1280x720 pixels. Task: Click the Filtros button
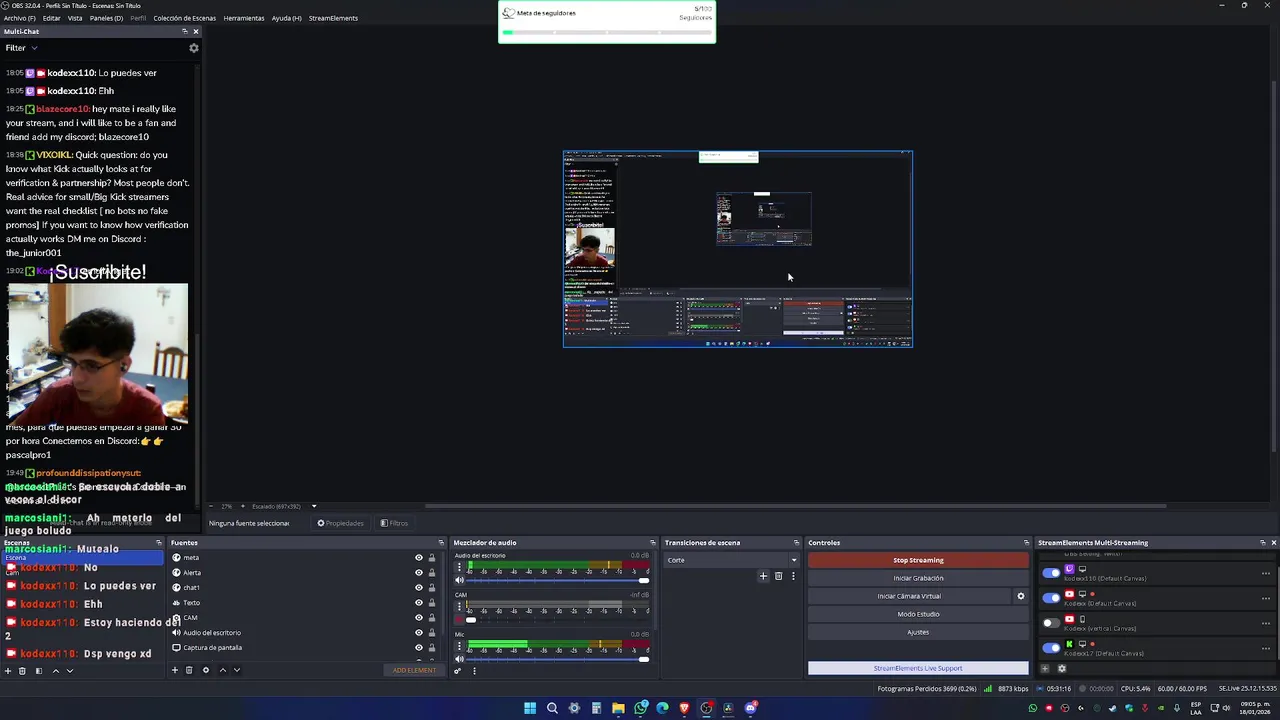[x=394, y=523]
